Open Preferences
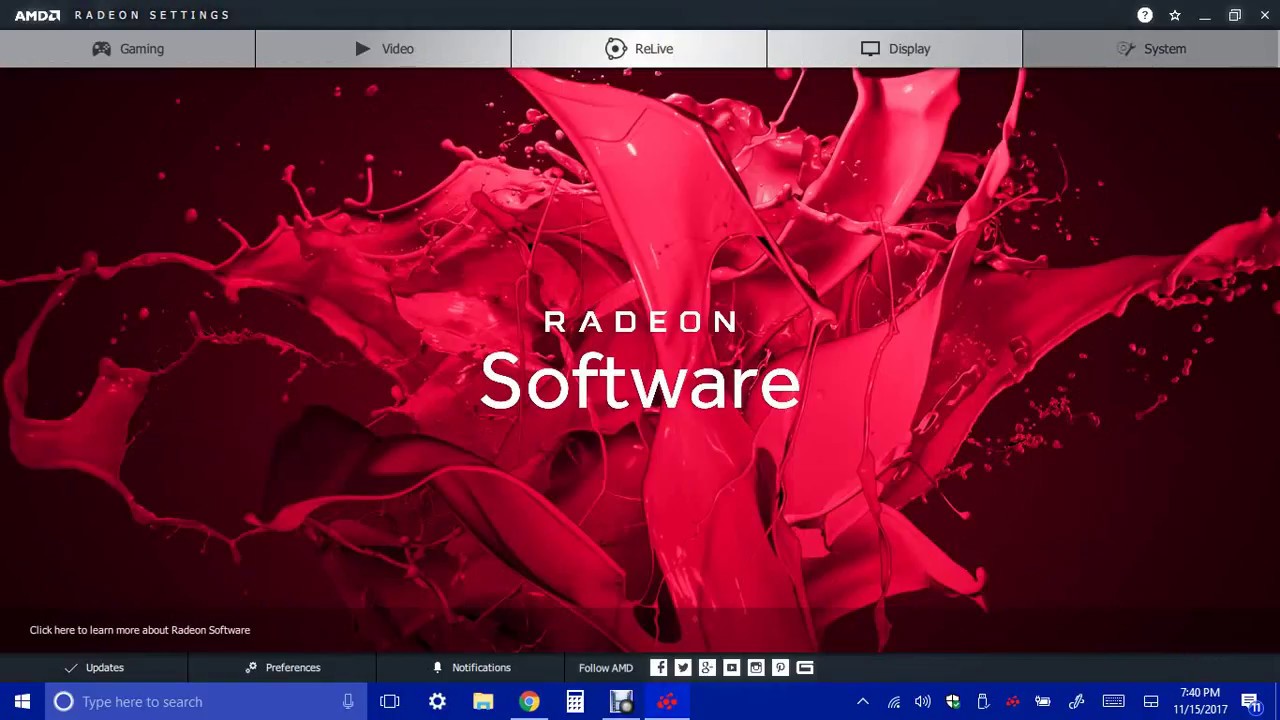Image resolution: width=1280 pixels, height=720 pixels. click(x=282, y=667)
